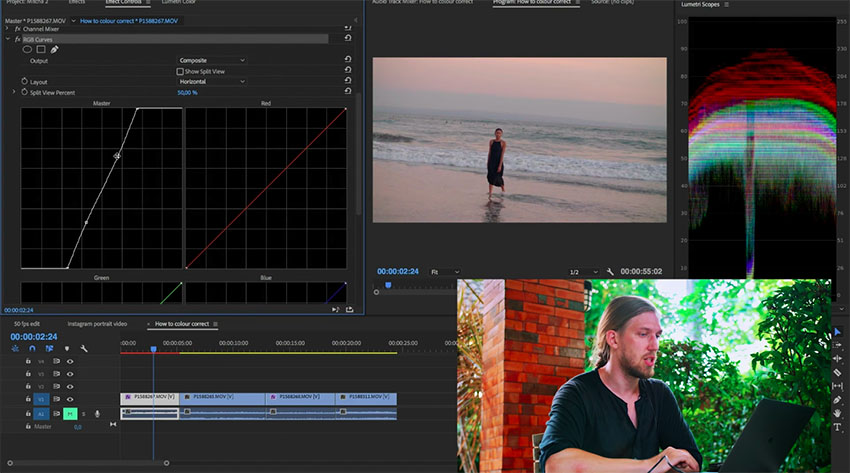The width and height of the screenshot is (850, 473).
Task: Reset the Layout parameter
Action: pos(348,80)
